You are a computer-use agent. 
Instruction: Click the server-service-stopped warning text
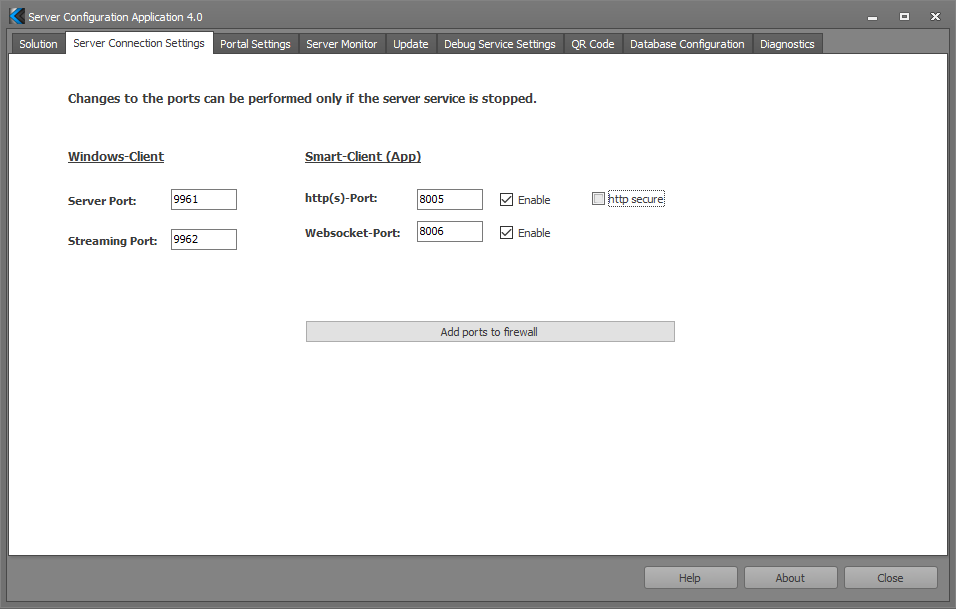[302, 99]
